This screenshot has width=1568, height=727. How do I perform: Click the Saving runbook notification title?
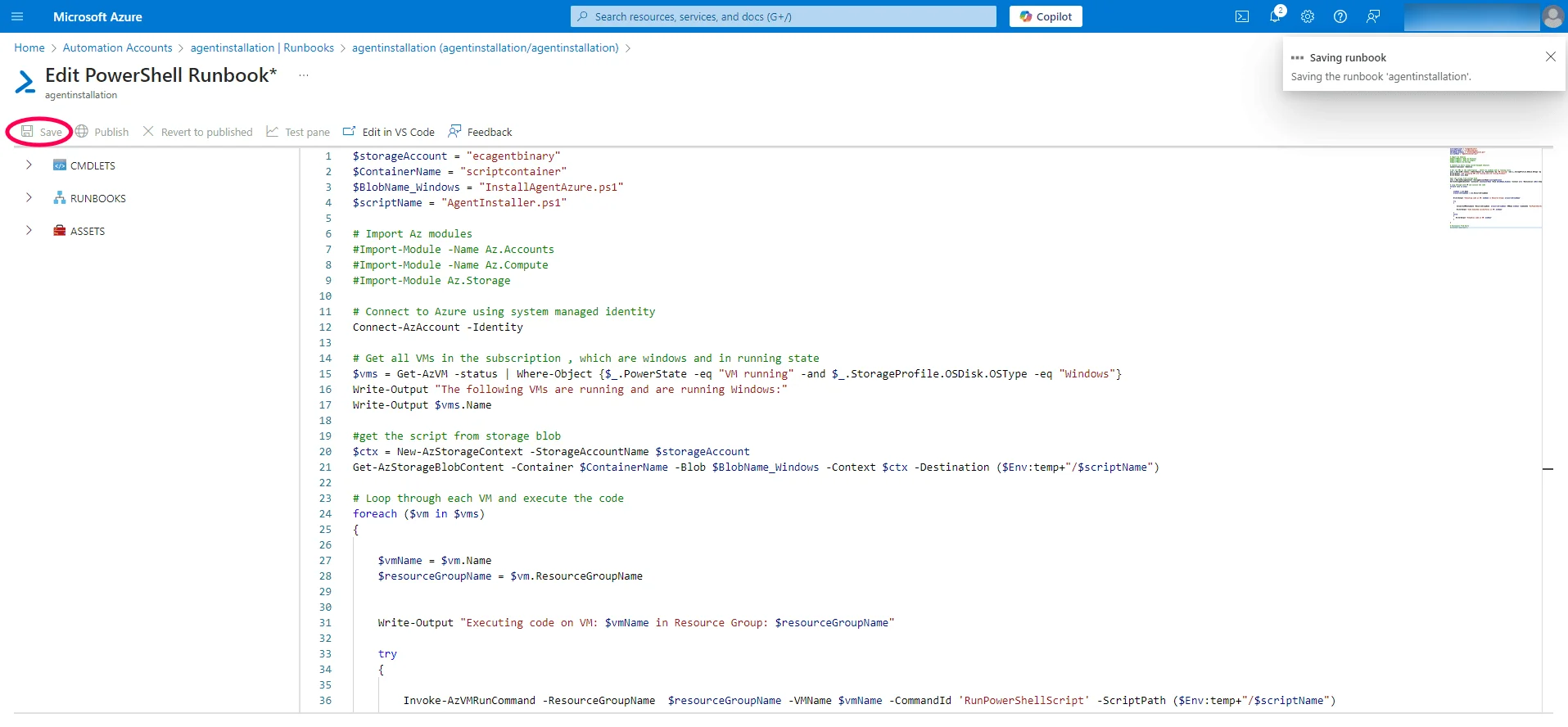coord(1348,57)
